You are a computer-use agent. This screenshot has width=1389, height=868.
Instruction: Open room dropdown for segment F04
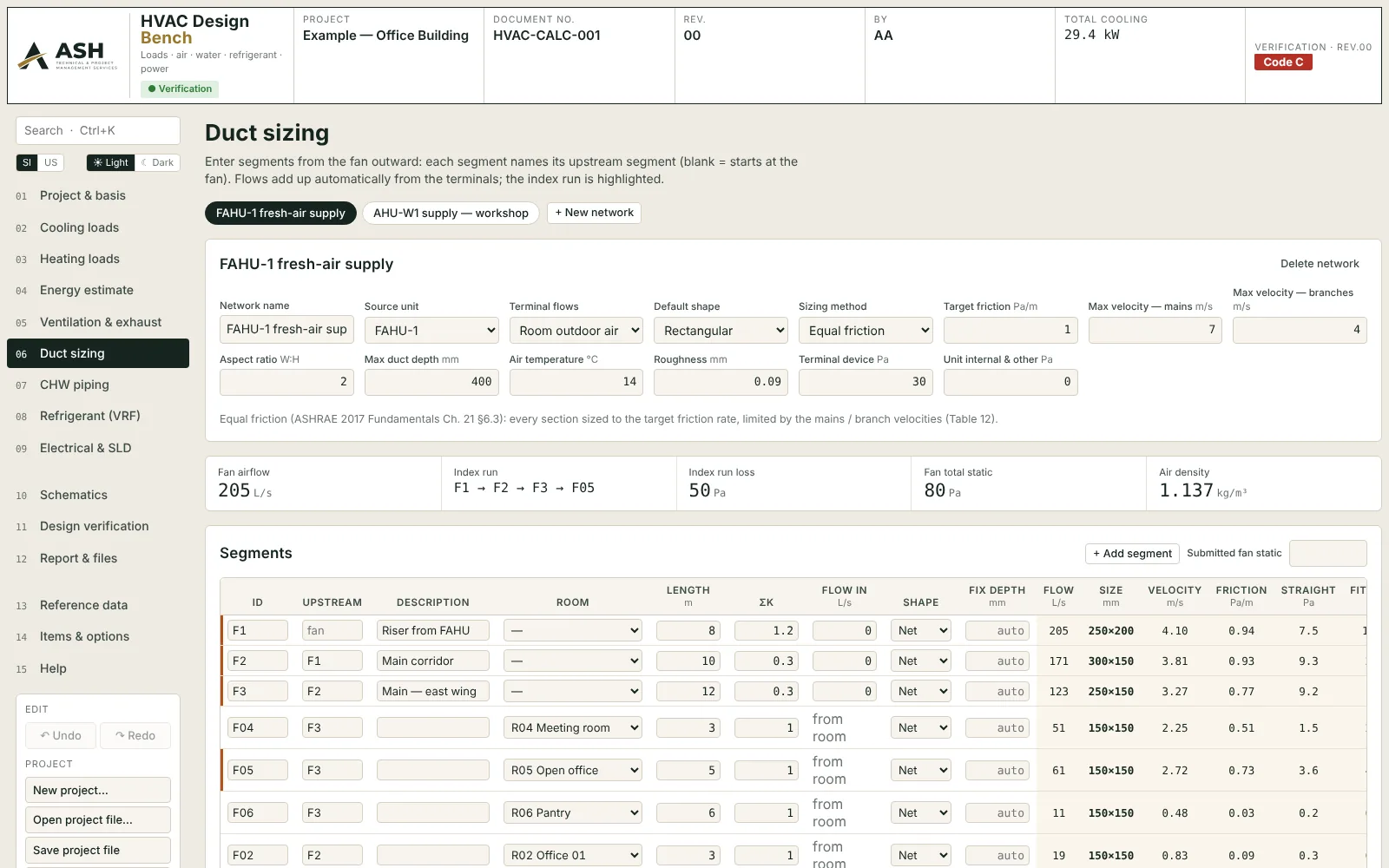(573, 727)
